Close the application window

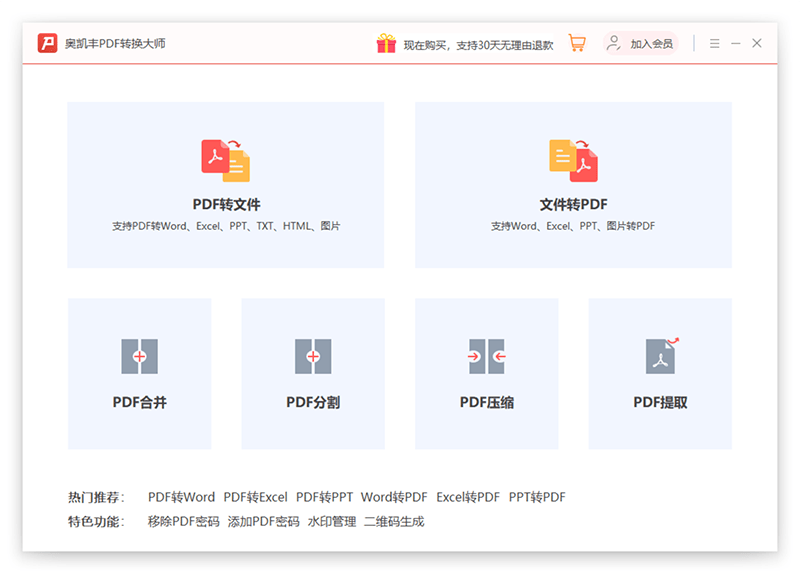pyautogui.click(x=757, y=43)
